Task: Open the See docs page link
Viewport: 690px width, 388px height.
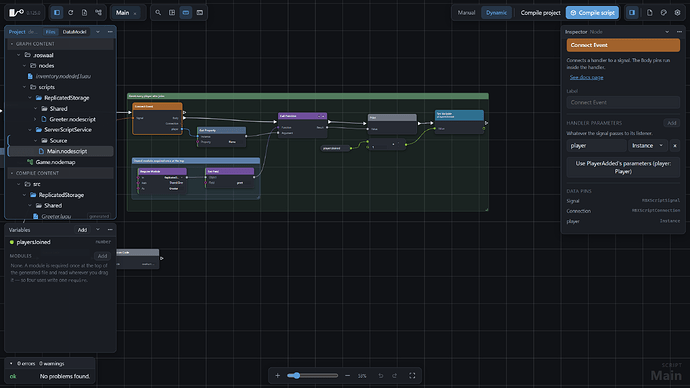Action: (x=586, y=77)
